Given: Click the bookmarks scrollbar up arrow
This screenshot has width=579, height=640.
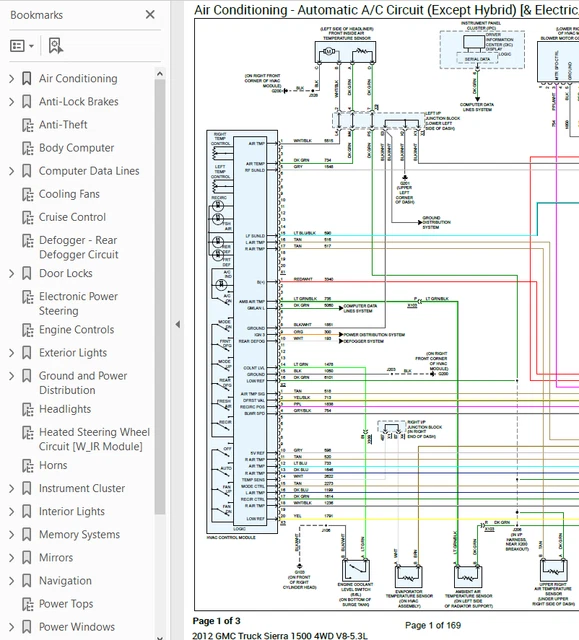Looking at the screenshot, I should tap(160, 74).
